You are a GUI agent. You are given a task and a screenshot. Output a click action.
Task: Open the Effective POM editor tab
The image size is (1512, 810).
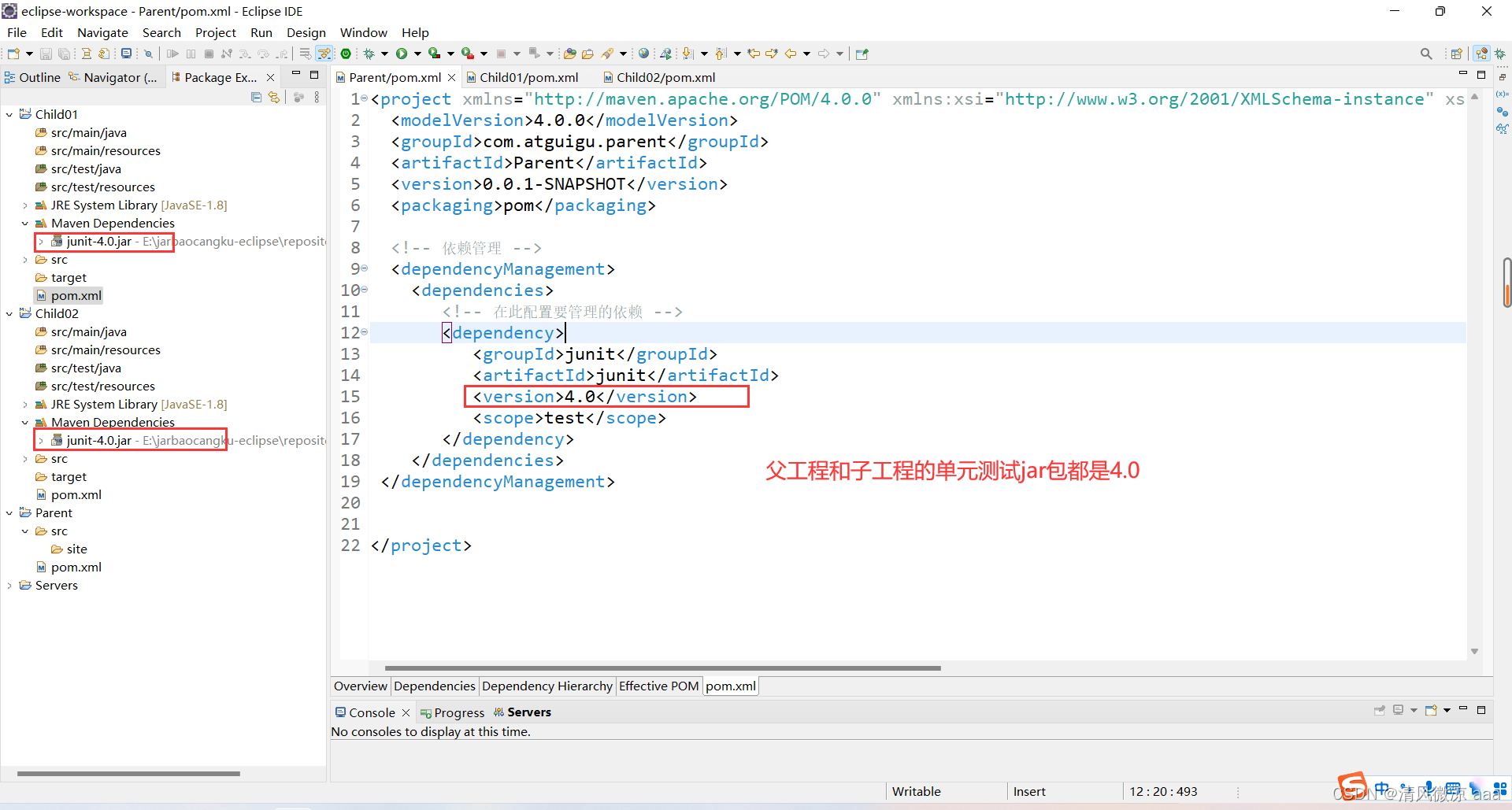(x=658, y=686)
